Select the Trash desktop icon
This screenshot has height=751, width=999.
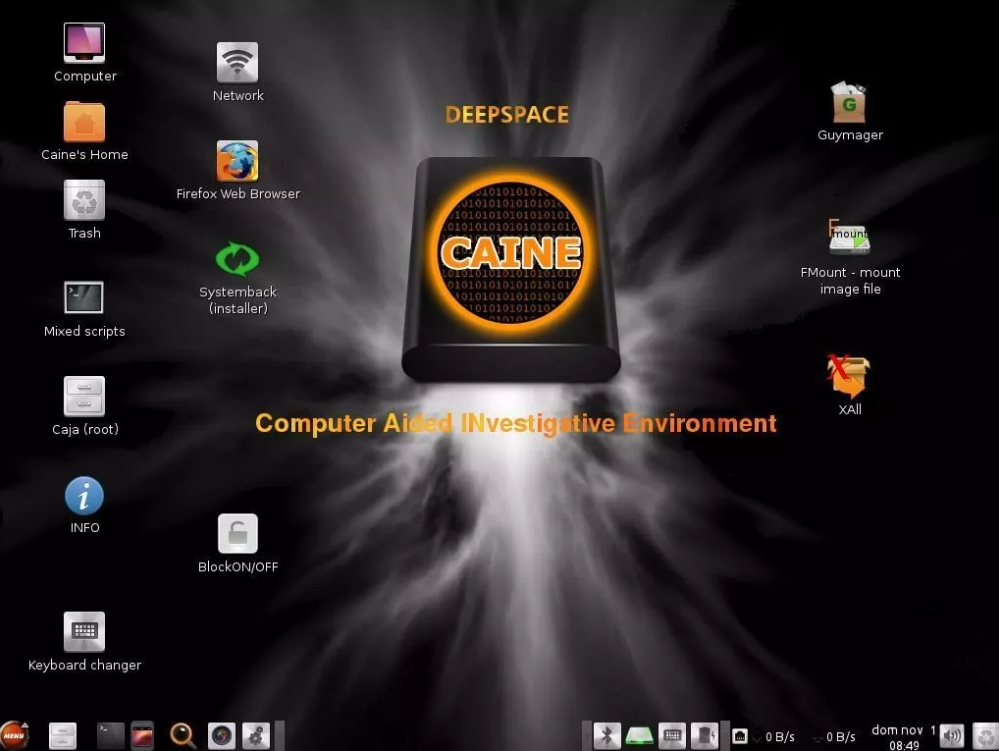point(84,200)
